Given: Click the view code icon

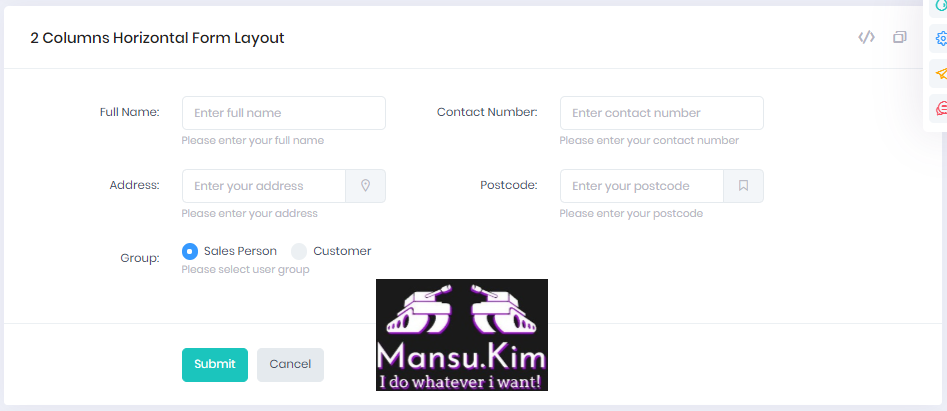Looking at the screenshot, I should point(866,38).
